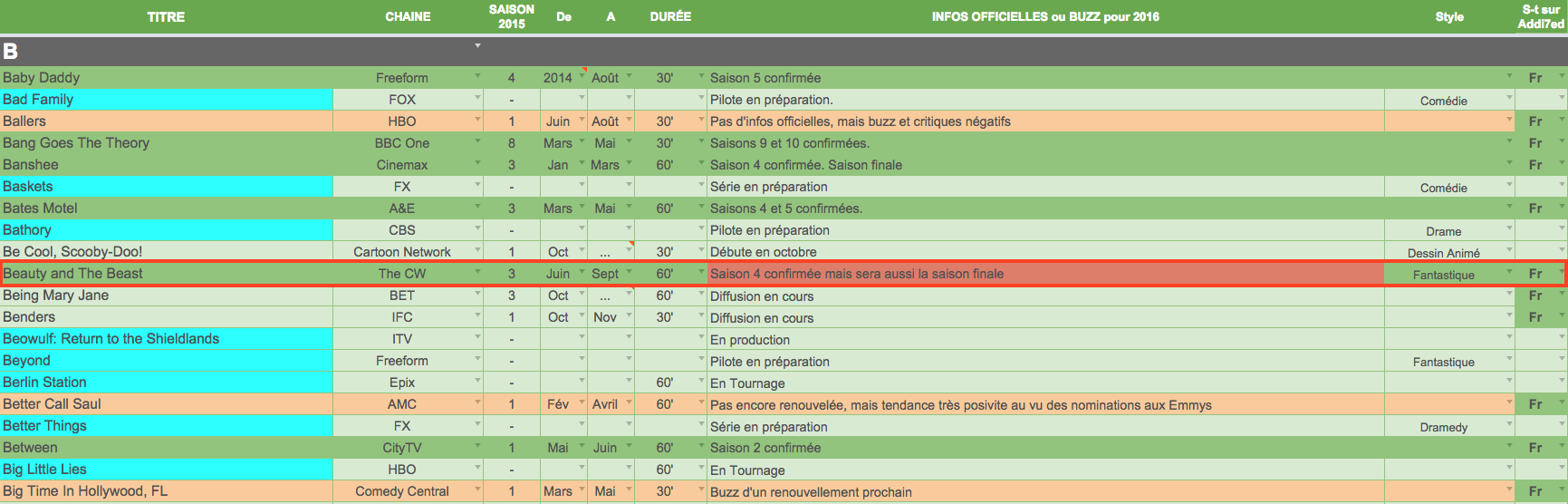Click the red comment marker on Baby Daddy's 2014 cell
Viewport: 1568px width, 504px height.
(584, 69)
